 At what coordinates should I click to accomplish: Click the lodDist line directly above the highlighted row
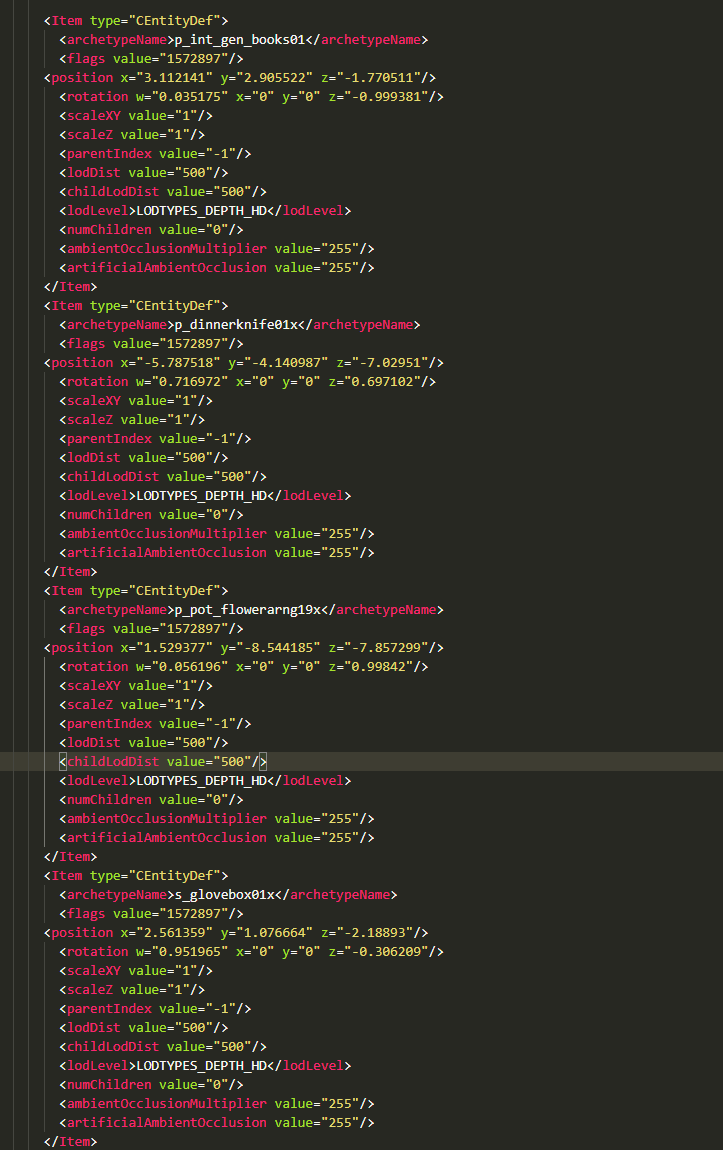click(x=144, y=742)
